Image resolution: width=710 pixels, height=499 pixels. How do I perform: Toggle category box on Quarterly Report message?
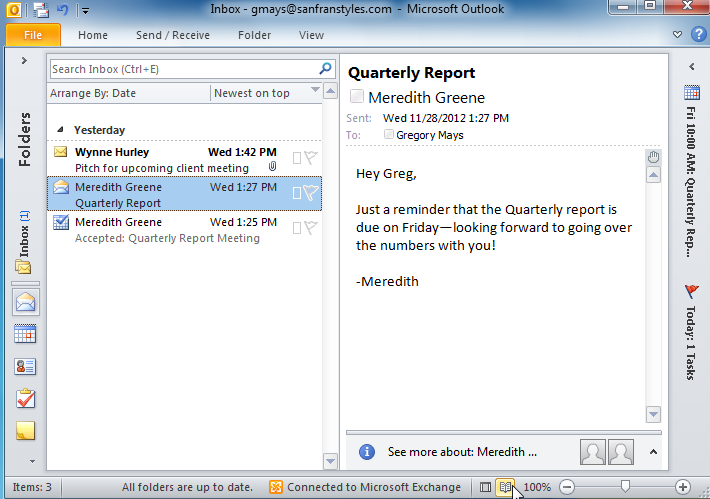296,193
